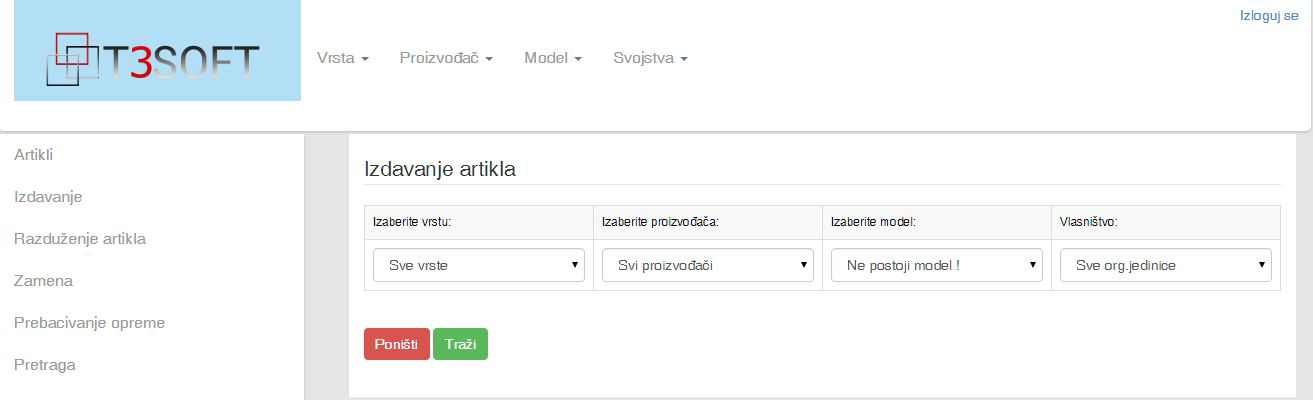
Task: Open Razduženje artikla page
Action: 80,239
